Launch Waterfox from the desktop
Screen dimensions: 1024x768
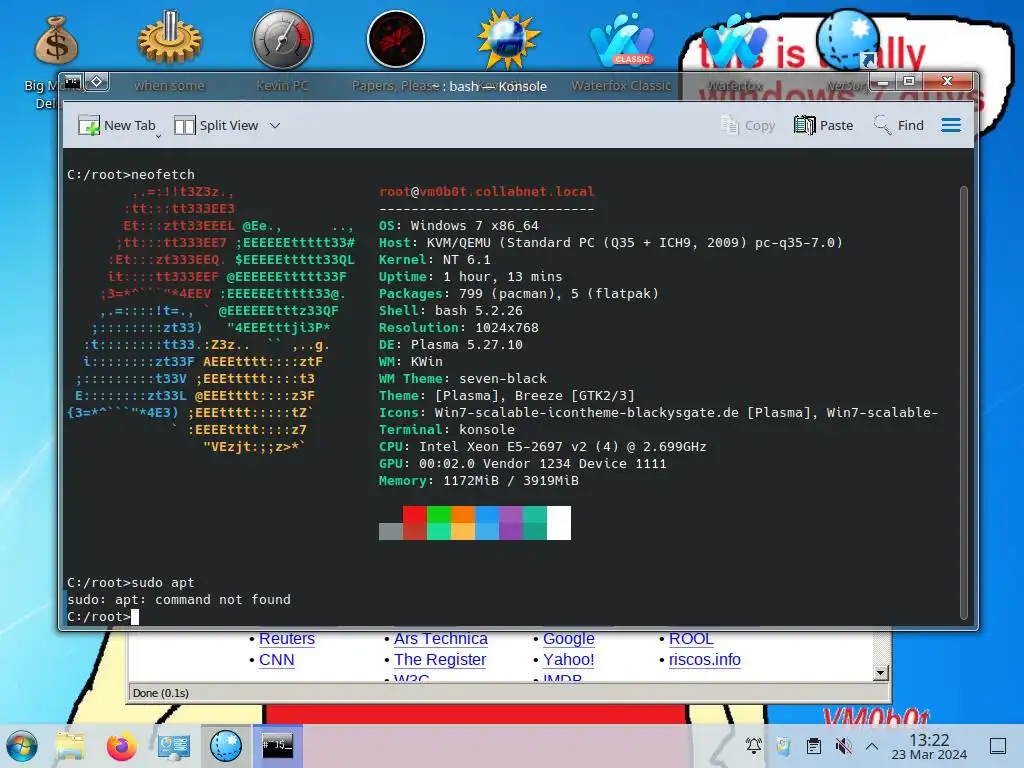click(734, 40)
